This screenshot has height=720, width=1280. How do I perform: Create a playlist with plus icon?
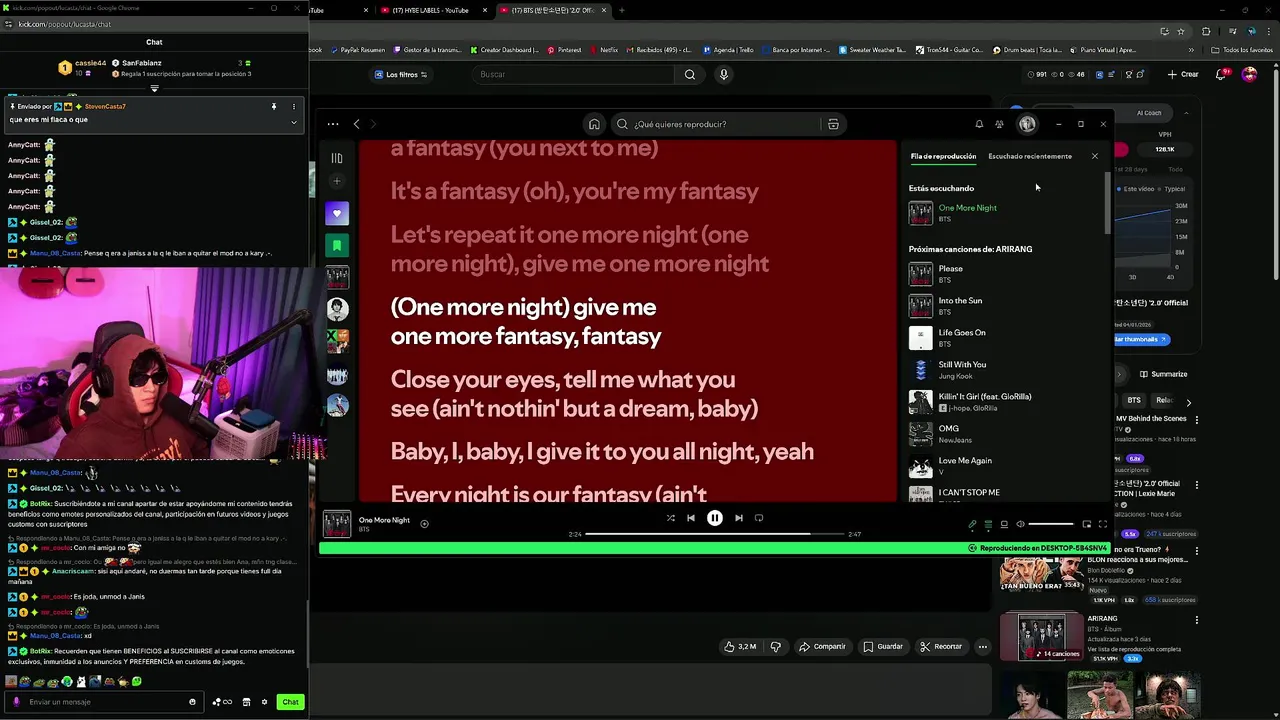[x=337, y=181]
